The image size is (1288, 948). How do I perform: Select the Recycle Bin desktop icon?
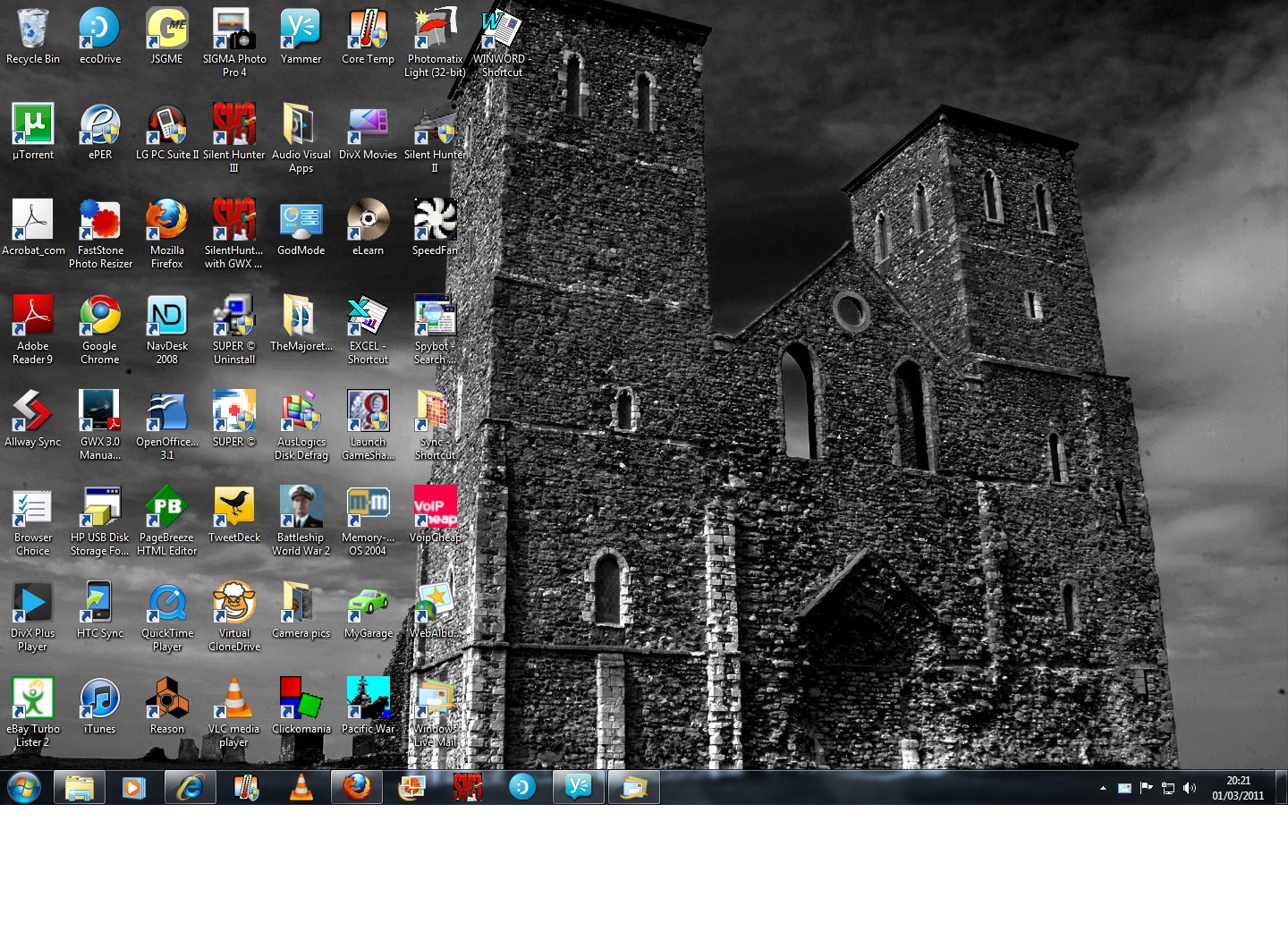pyautogui.click(x=32, y=30)
